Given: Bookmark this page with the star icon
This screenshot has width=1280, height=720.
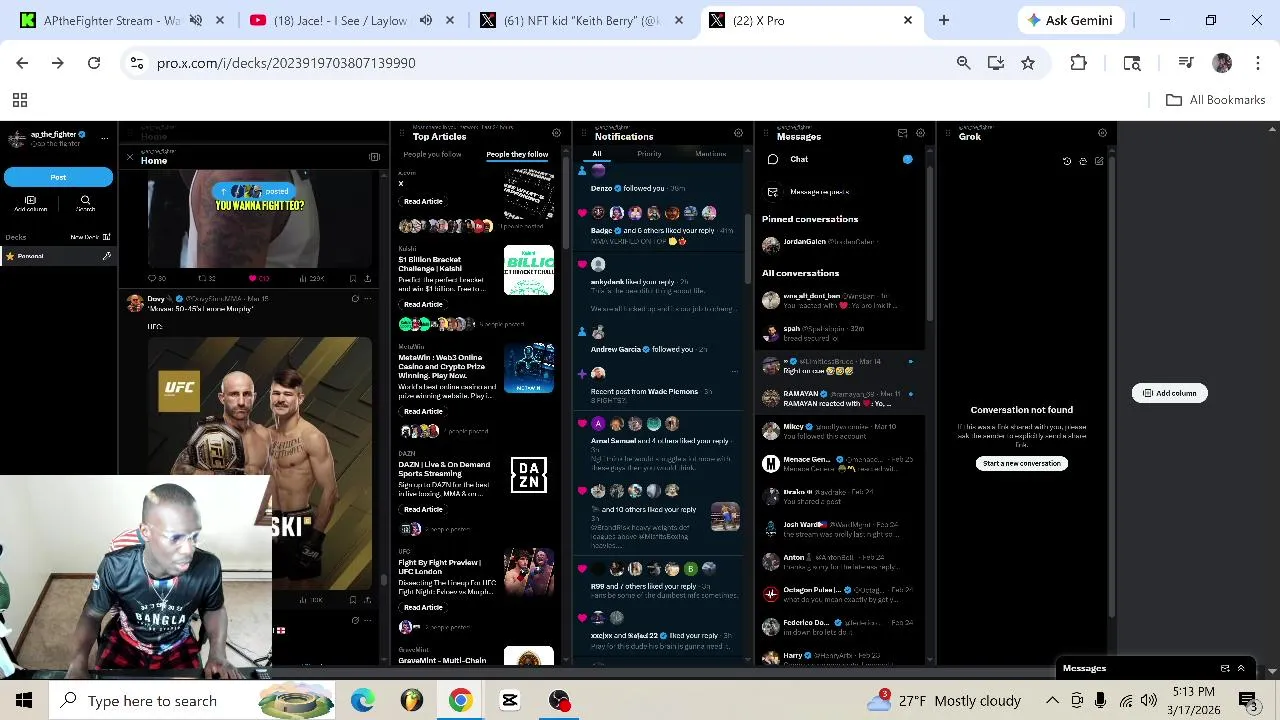Looking at the screenshot, I should coord(1028,63).
